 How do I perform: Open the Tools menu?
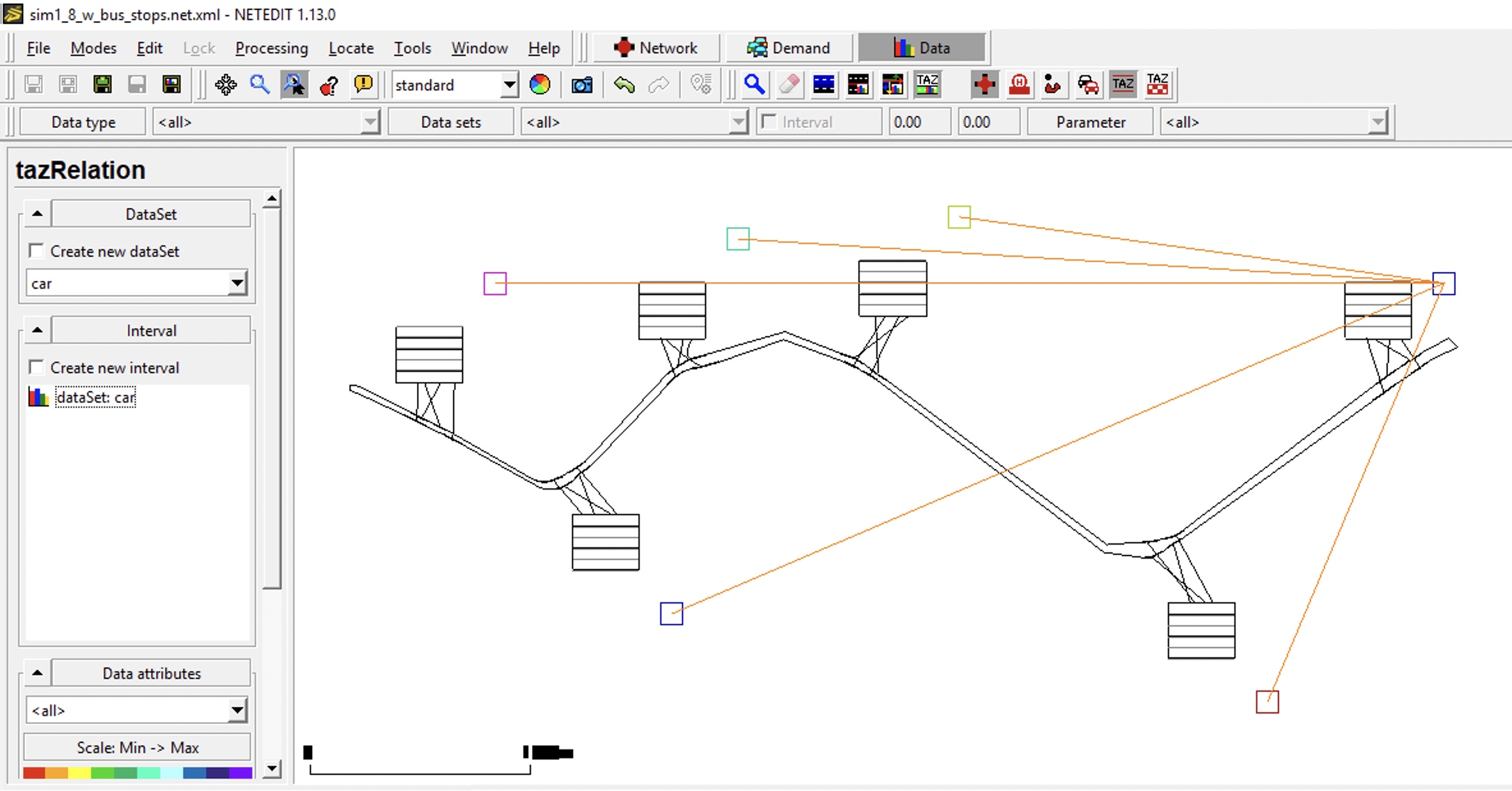(413, 48)
